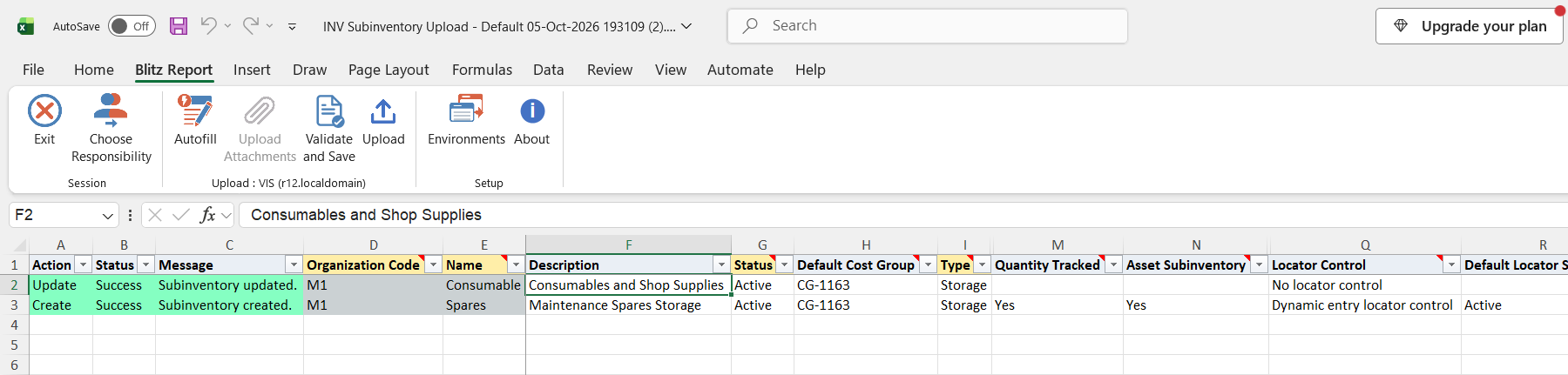This screenshot has width=1568, height=375.
Task: Click the Redo arrow
Action: [x=251, y=26]
